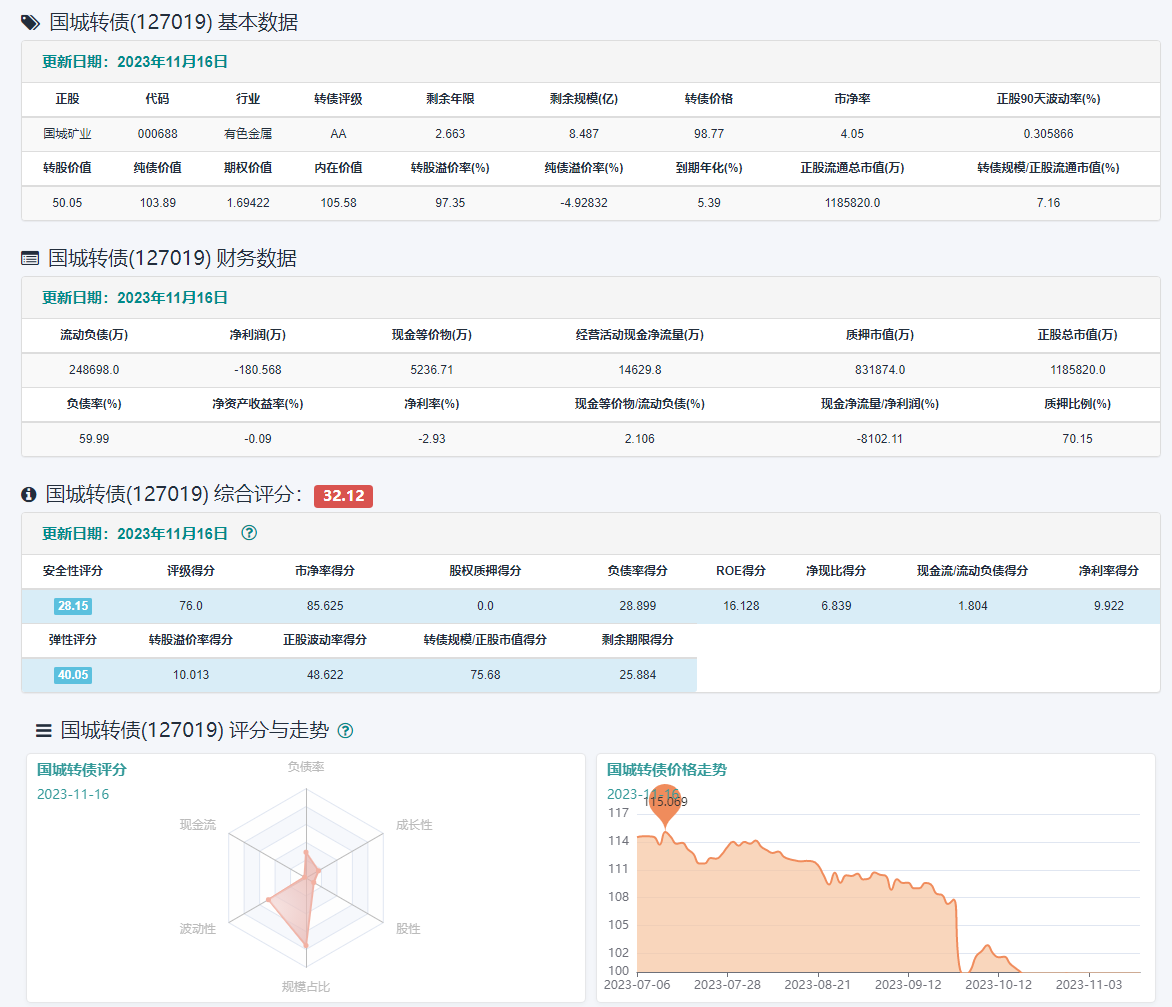
Task: Click the 转债规模/正股市值得分 value 75.68
Action: click(x=485, y=674)
